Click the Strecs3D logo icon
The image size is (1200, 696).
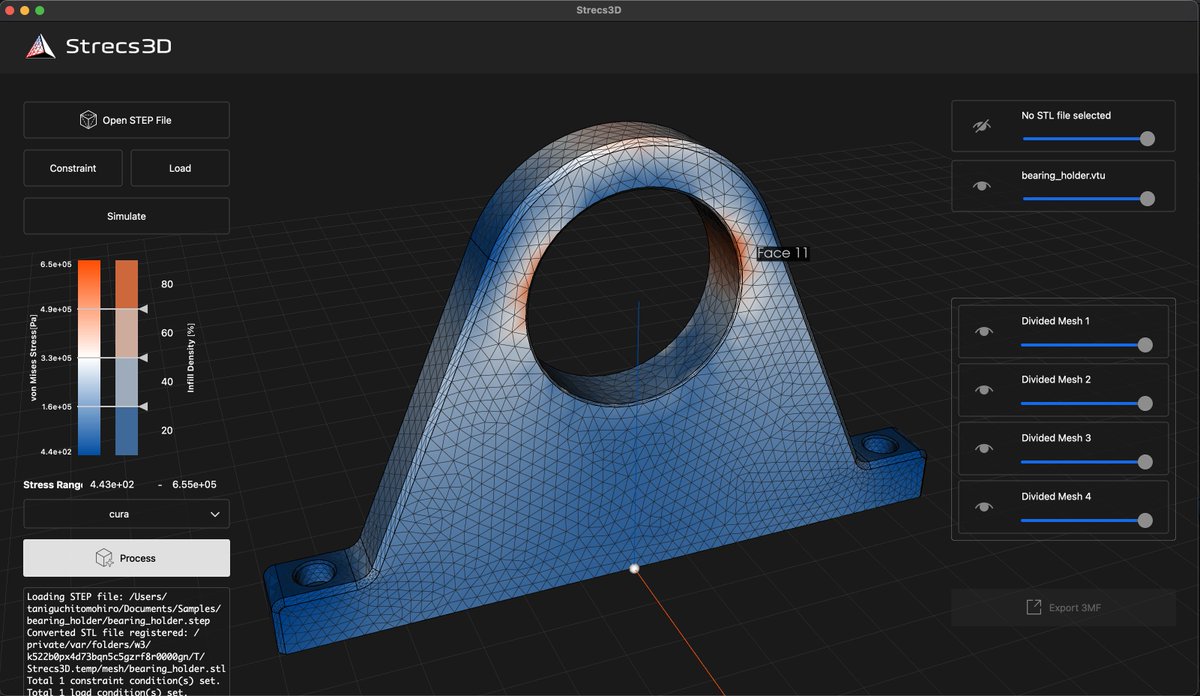(x=40, y=46)
